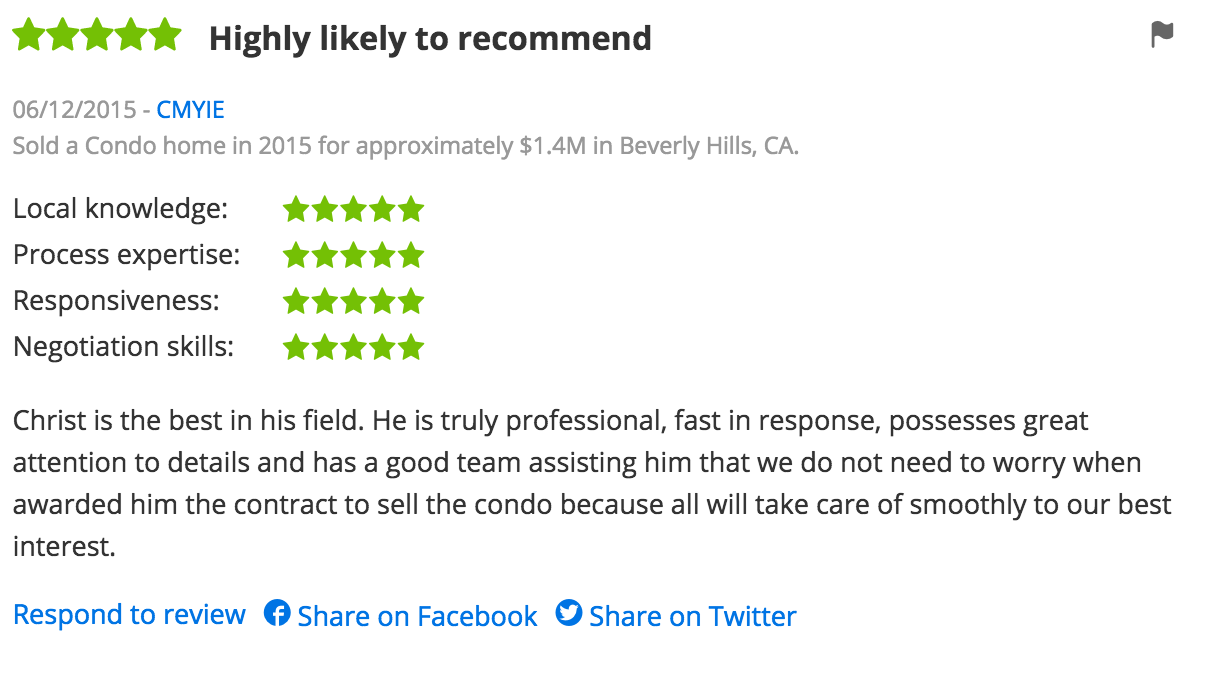Click Share on Twitter link
This screenshot has width=1206, height=674.
692,616
